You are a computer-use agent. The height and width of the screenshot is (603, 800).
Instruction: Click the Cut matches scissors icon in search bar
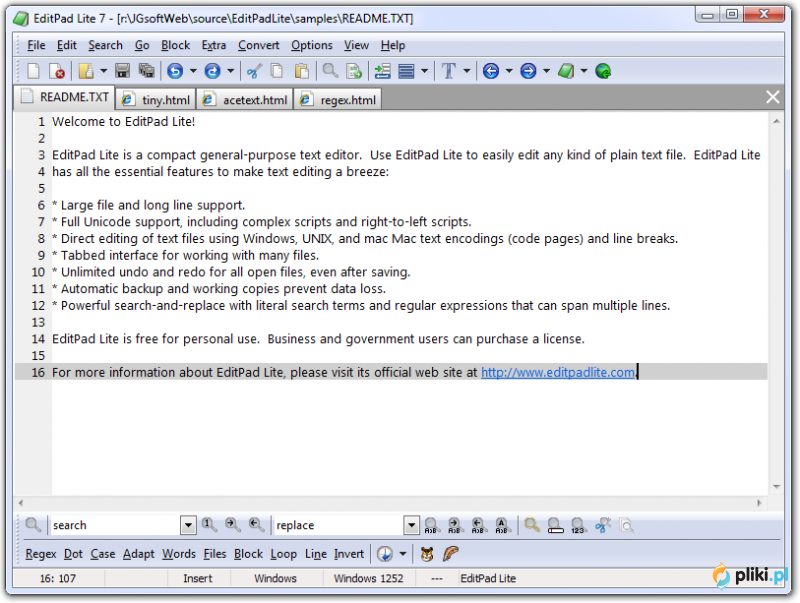pos(603,524)
